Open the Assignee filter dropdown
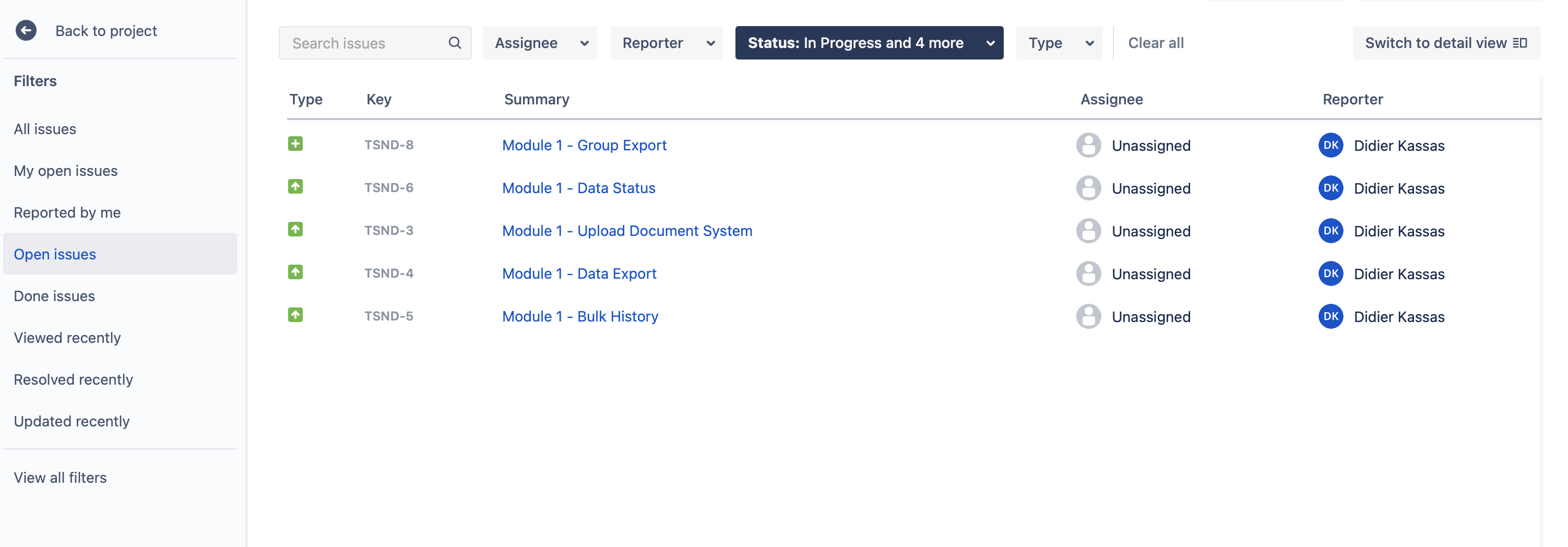The height and width of the screenshot is (547, 1568). tap(539, 43)
